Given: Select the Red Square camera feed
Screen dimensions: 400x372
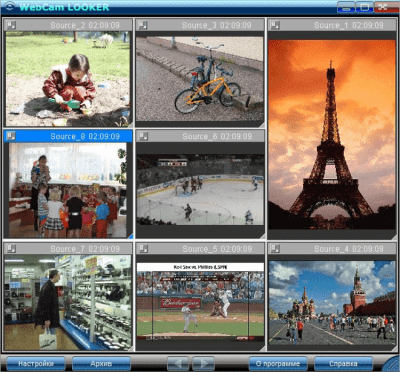Looking at the screenshot, I should 332,303.
